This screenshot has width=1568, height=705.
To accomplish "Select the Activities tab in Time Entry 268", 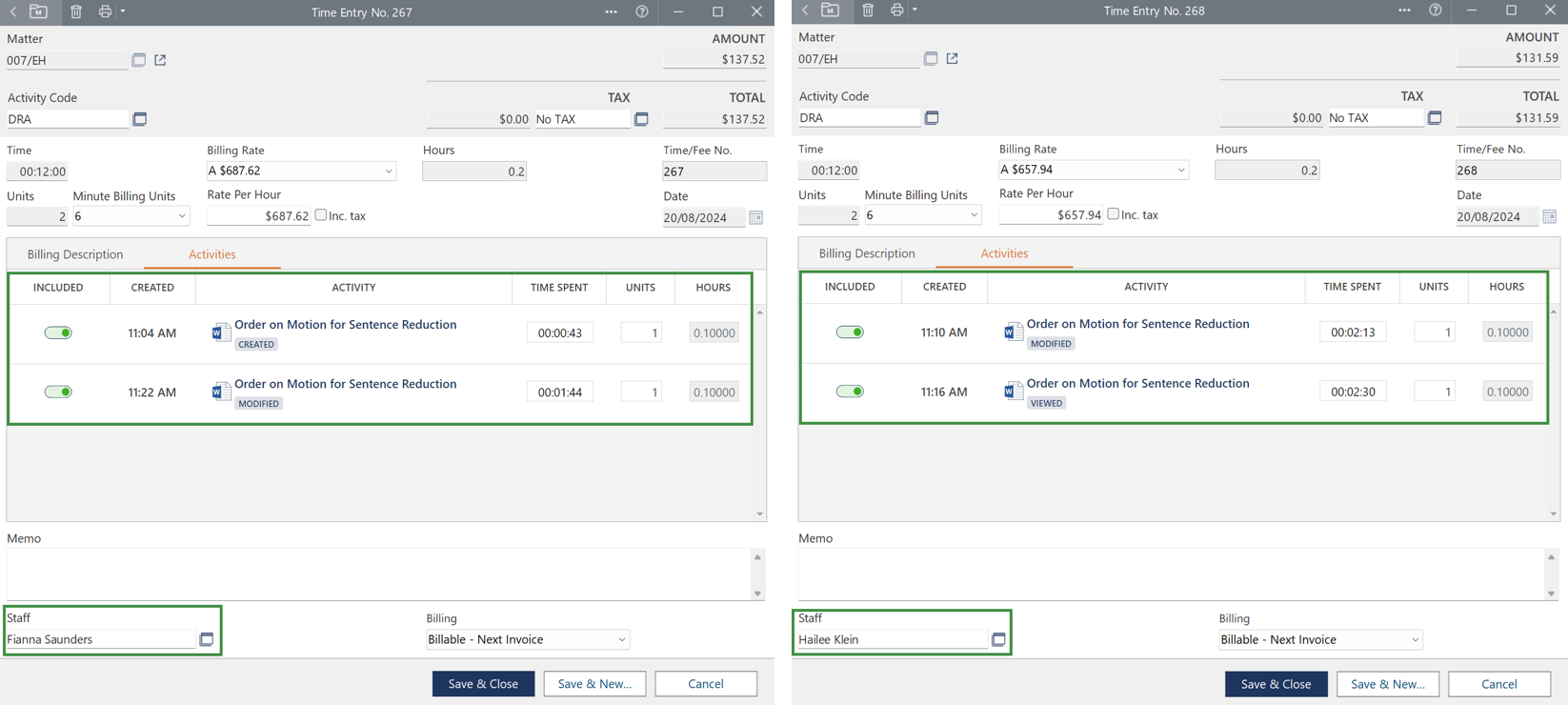I will [x=1004, y=253].
